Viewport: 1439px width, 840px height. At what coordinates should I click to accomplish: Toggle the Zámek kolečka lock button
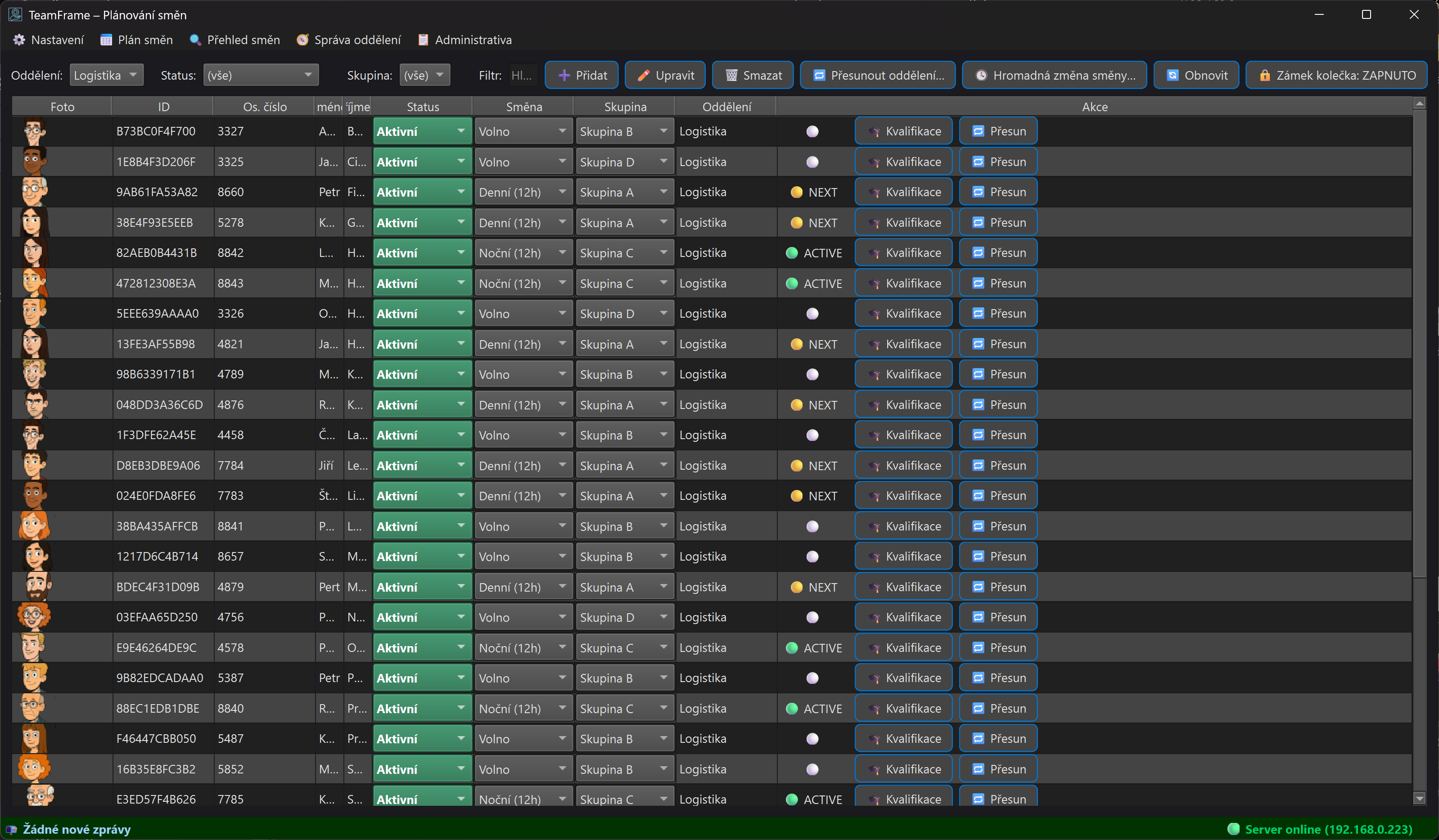(x=1335, y=75)
